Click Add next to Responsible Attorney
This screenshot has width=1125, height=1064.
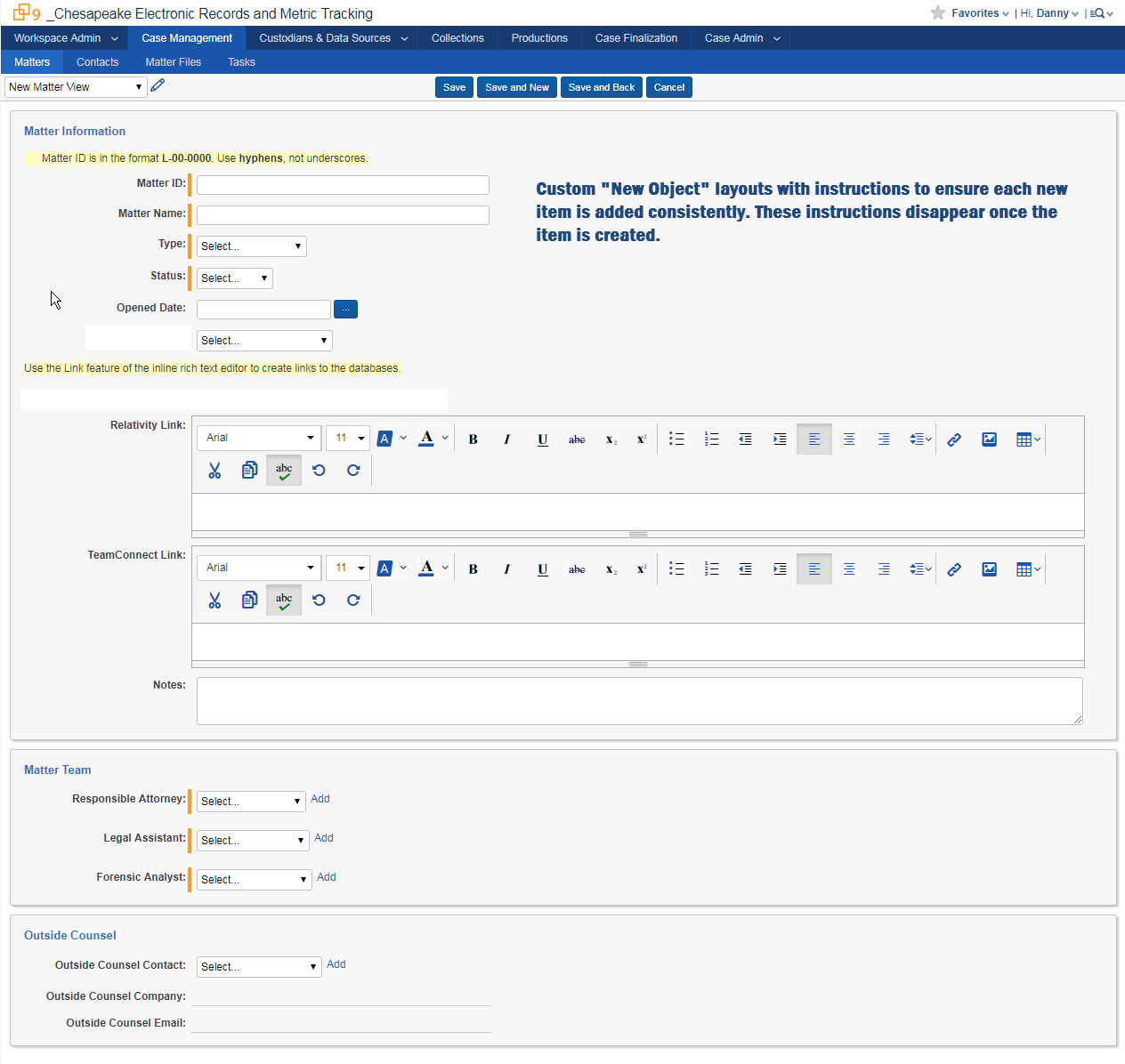pyautogui.click(x=320, y=799)
